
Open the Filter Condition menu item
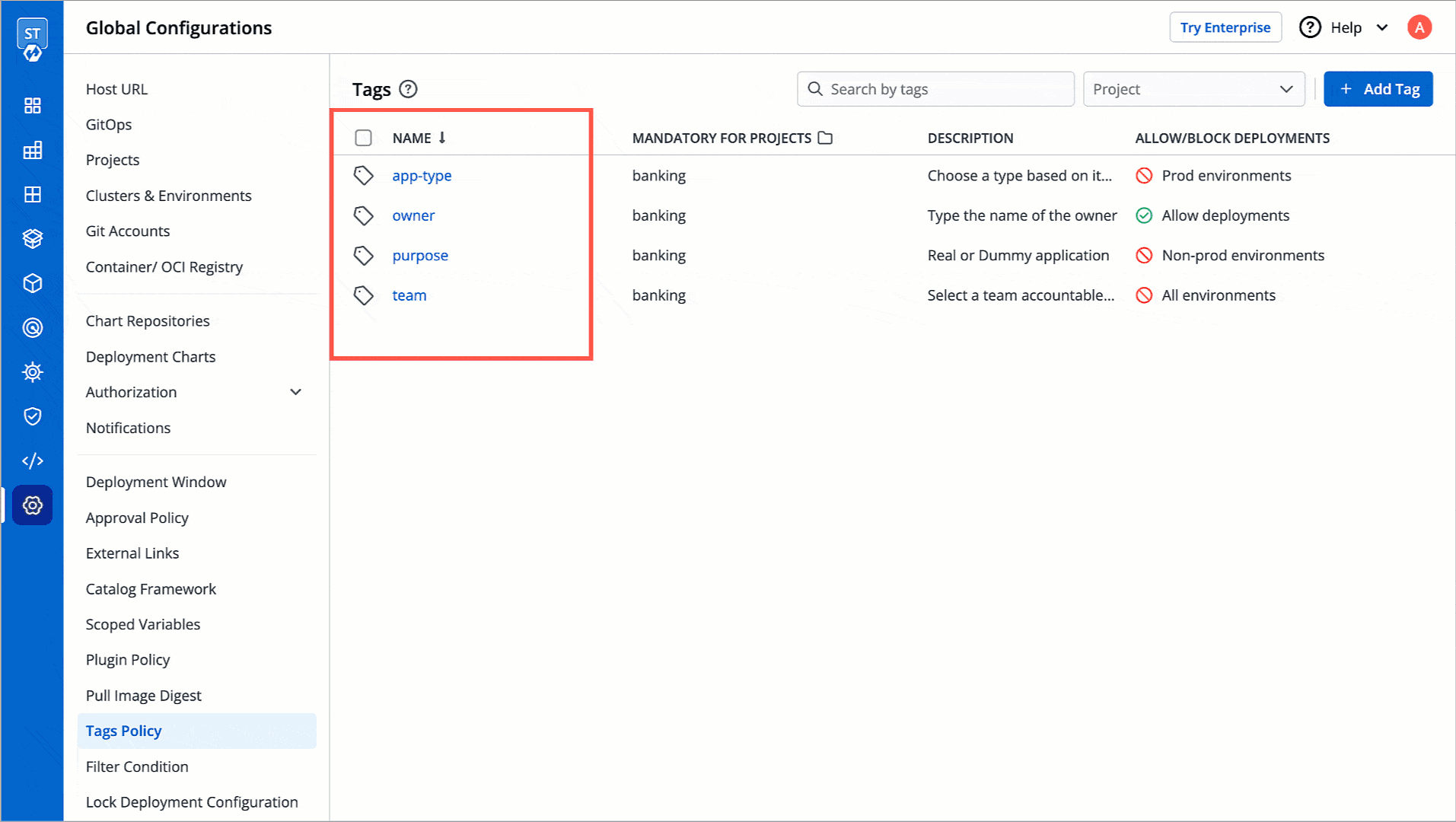click(137, 766)
